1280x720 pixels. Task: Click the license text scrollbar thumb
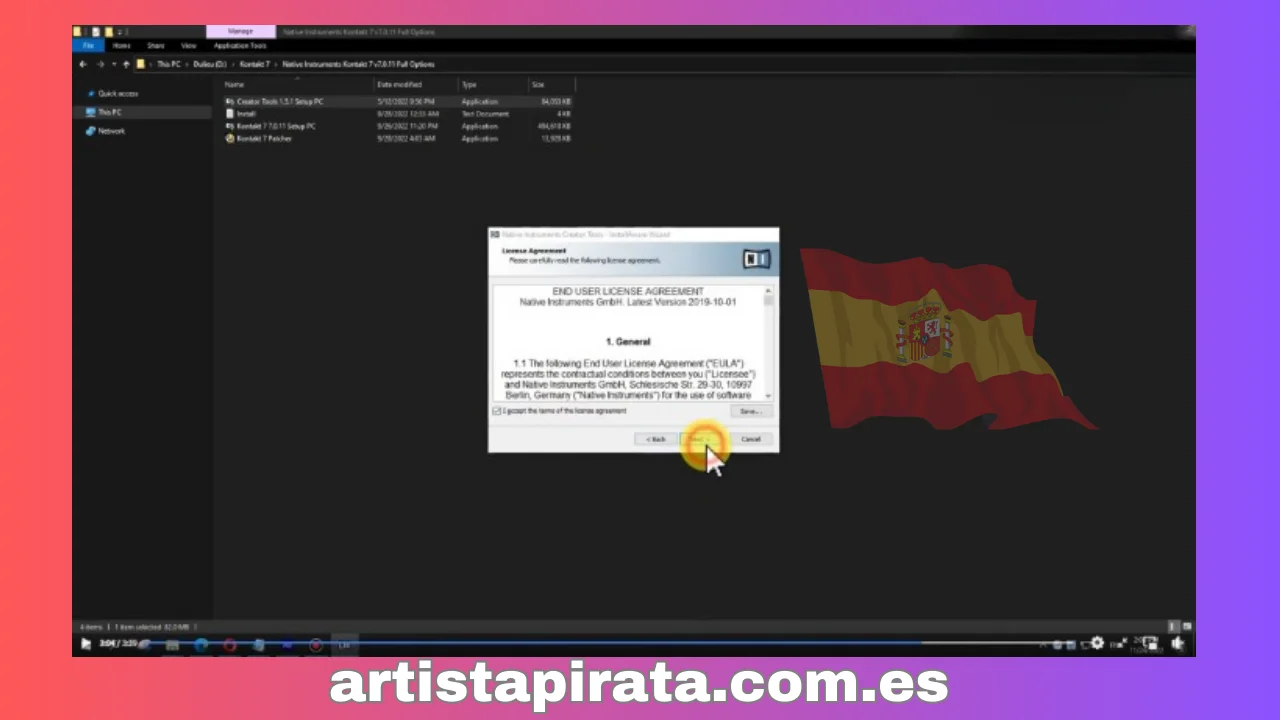(768, 300)
